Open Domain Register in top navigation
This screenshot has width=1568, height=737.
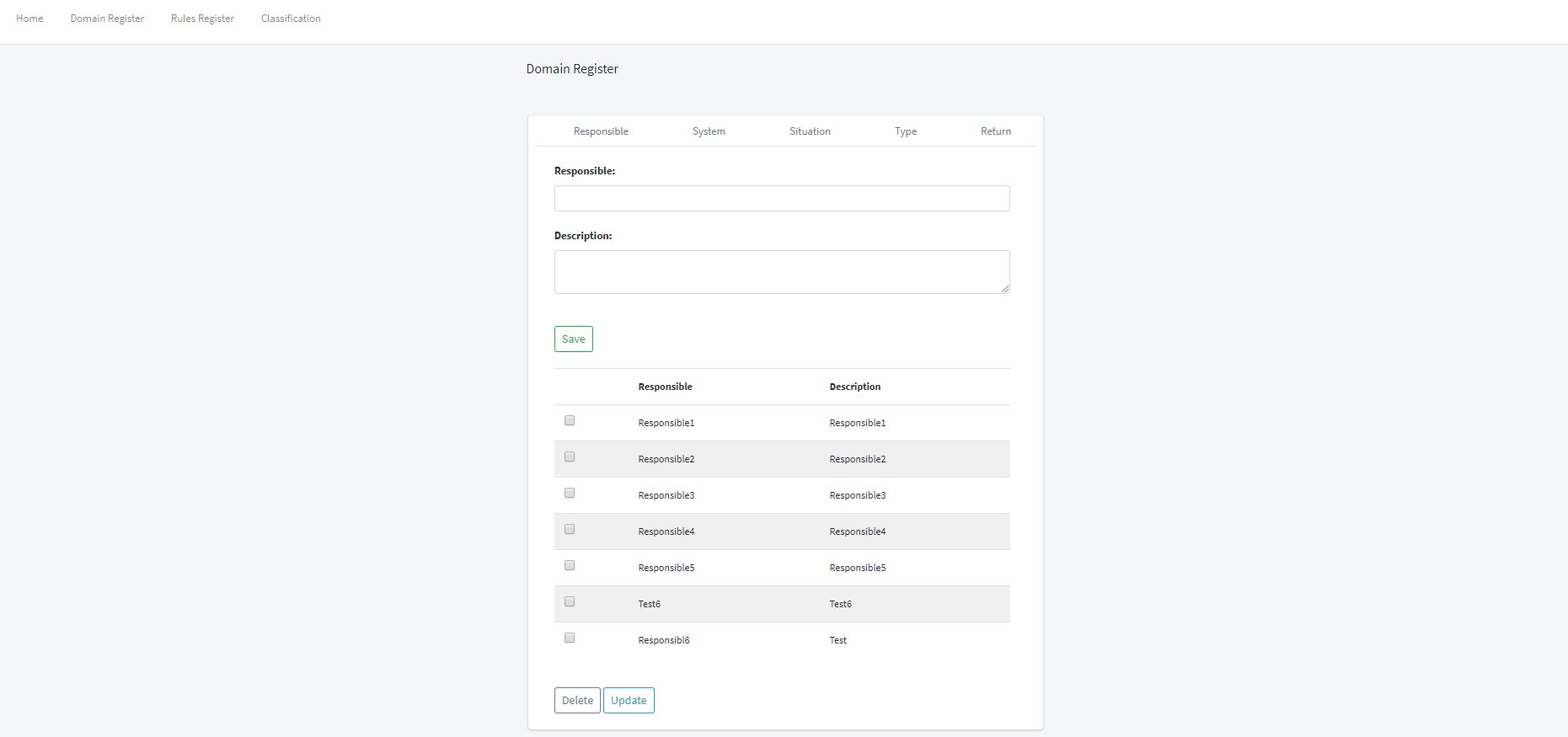click(x=107, y=19)
